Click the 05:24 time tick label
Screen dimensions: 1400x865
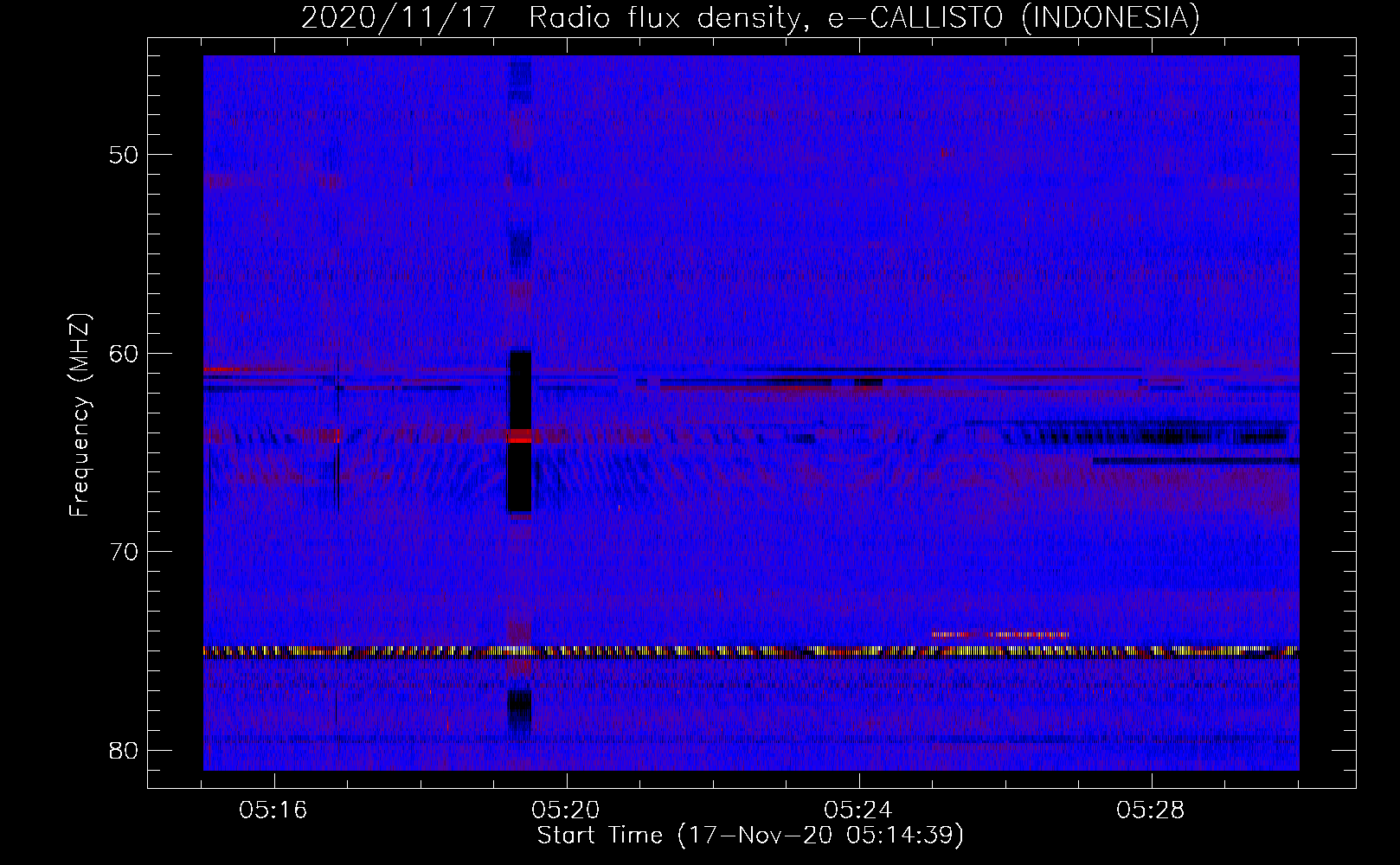click(x=858, y=811)
